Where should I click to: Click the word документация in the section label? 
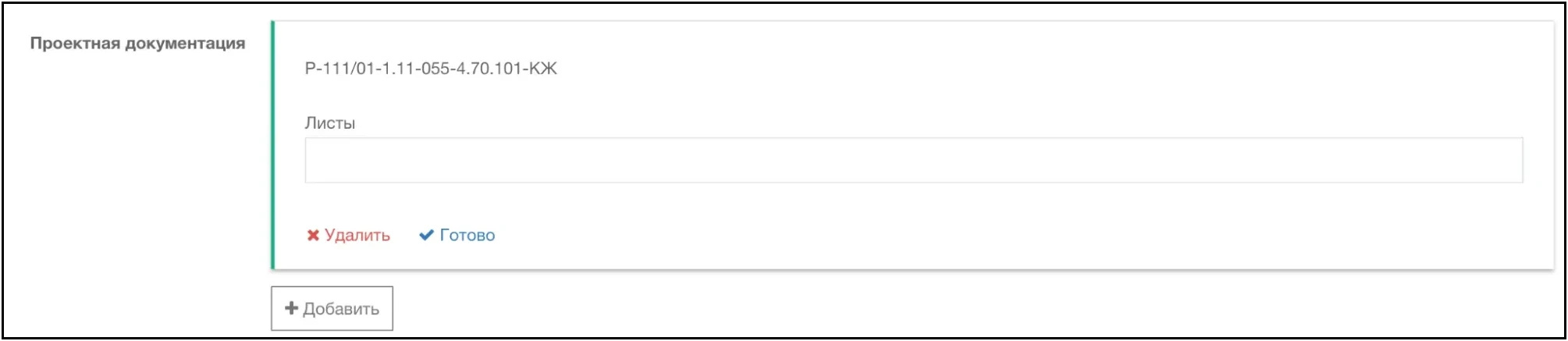click(x=186, y=44)
